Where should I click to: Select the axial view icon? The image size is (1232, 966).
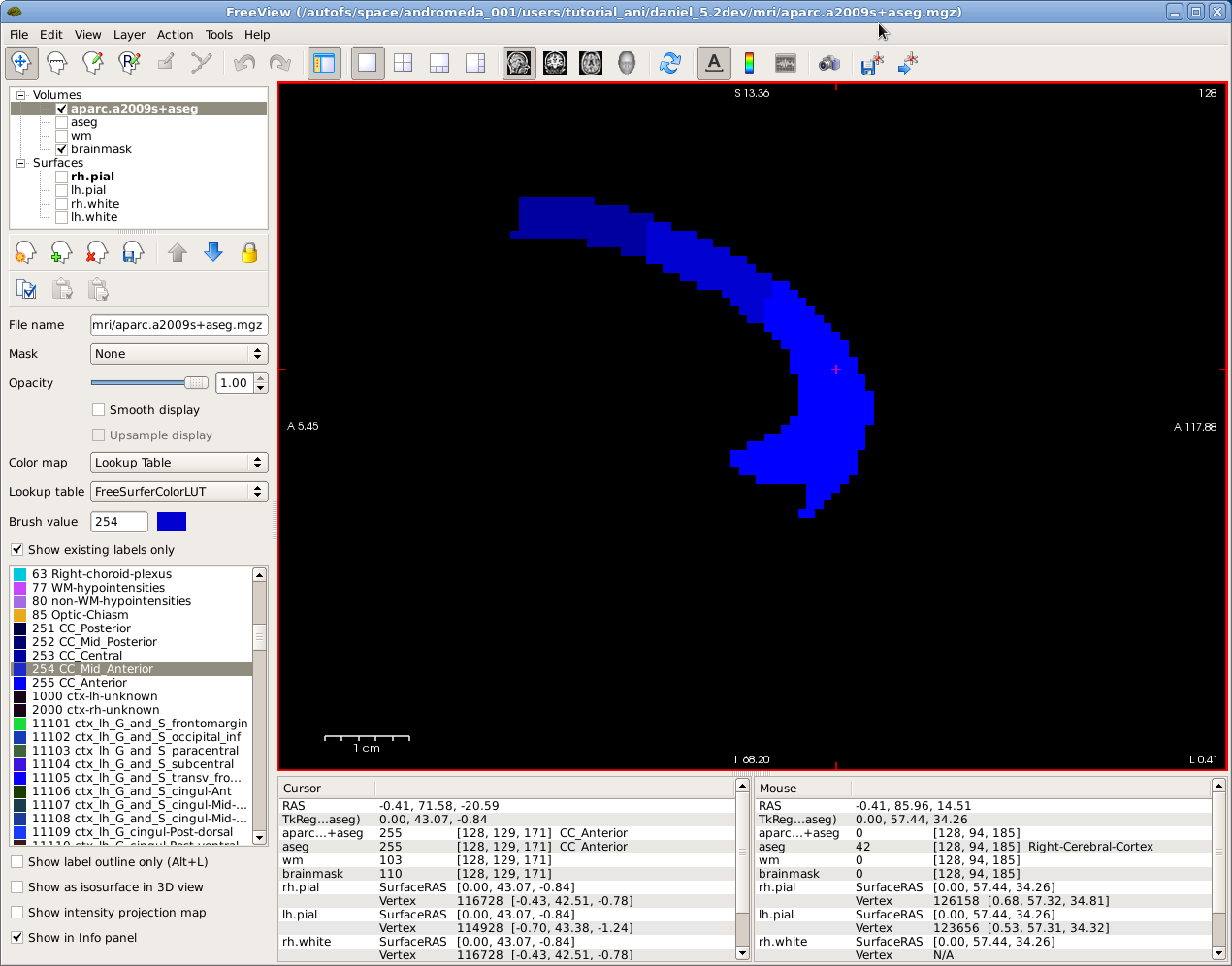click(591, 63)
